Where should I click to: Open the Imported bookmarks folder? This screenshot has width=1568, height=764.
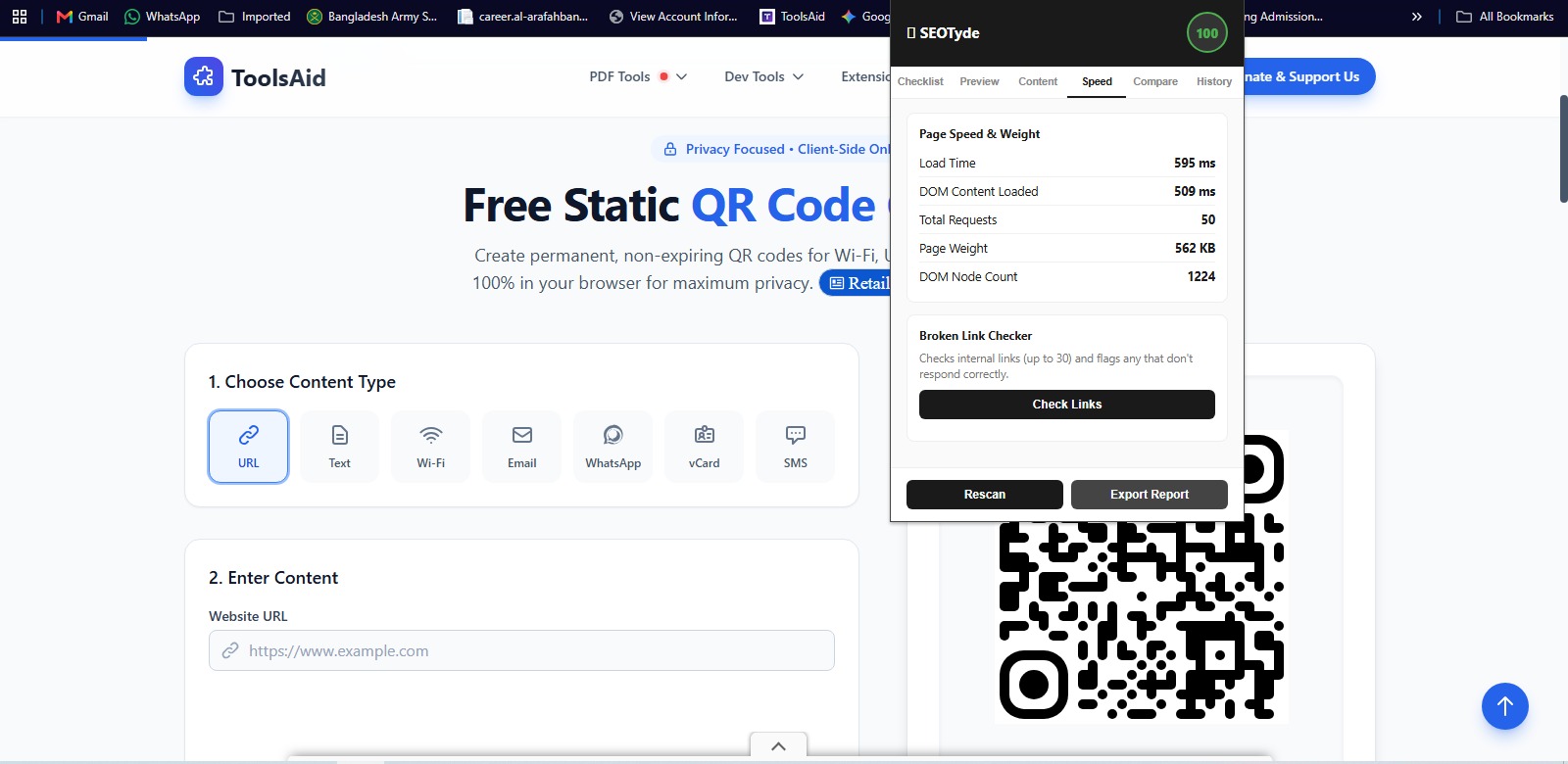tap(255, 17)
